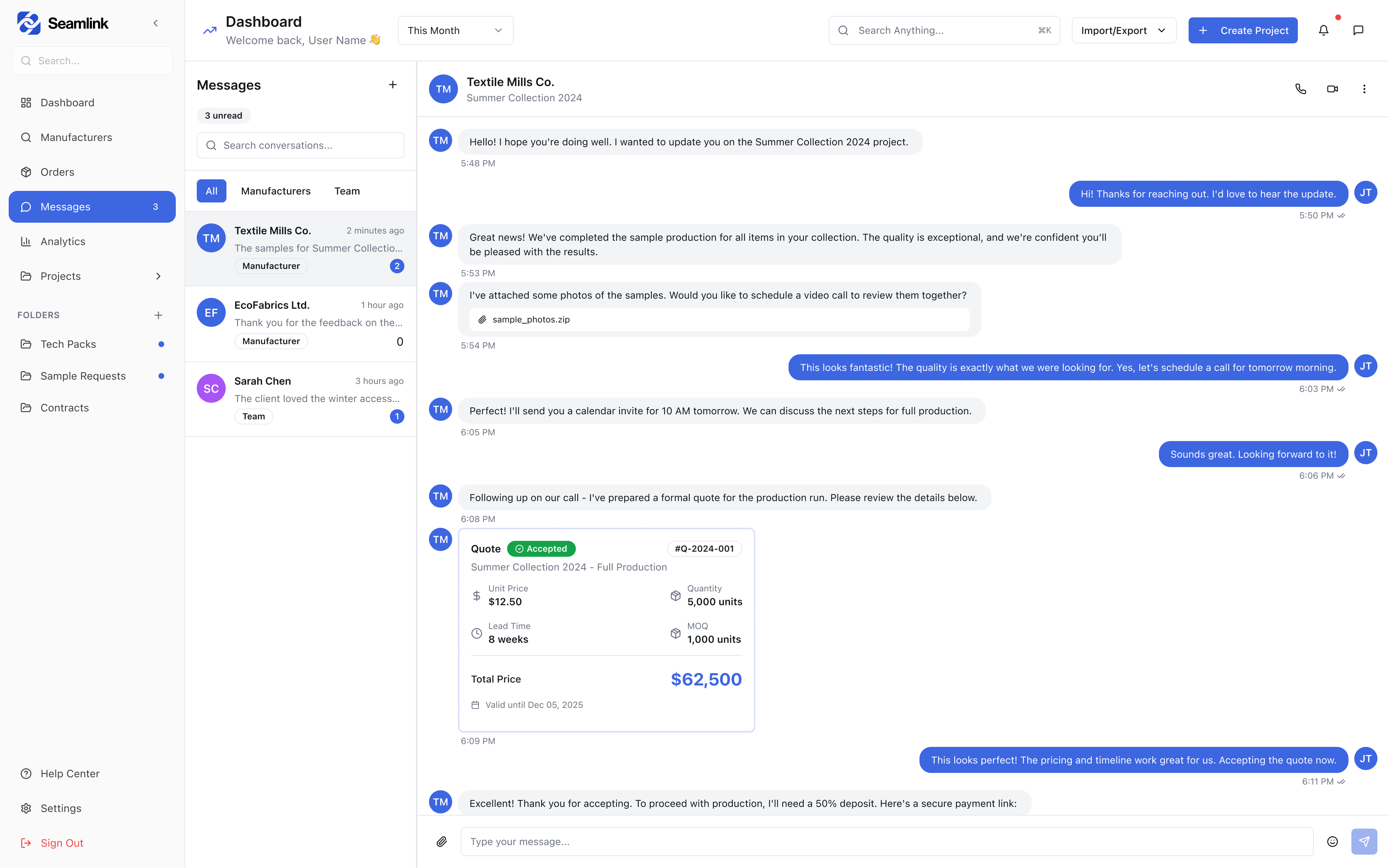Start a video call in chat header
The image size is (1389, 868).
tap(1332, 89)
